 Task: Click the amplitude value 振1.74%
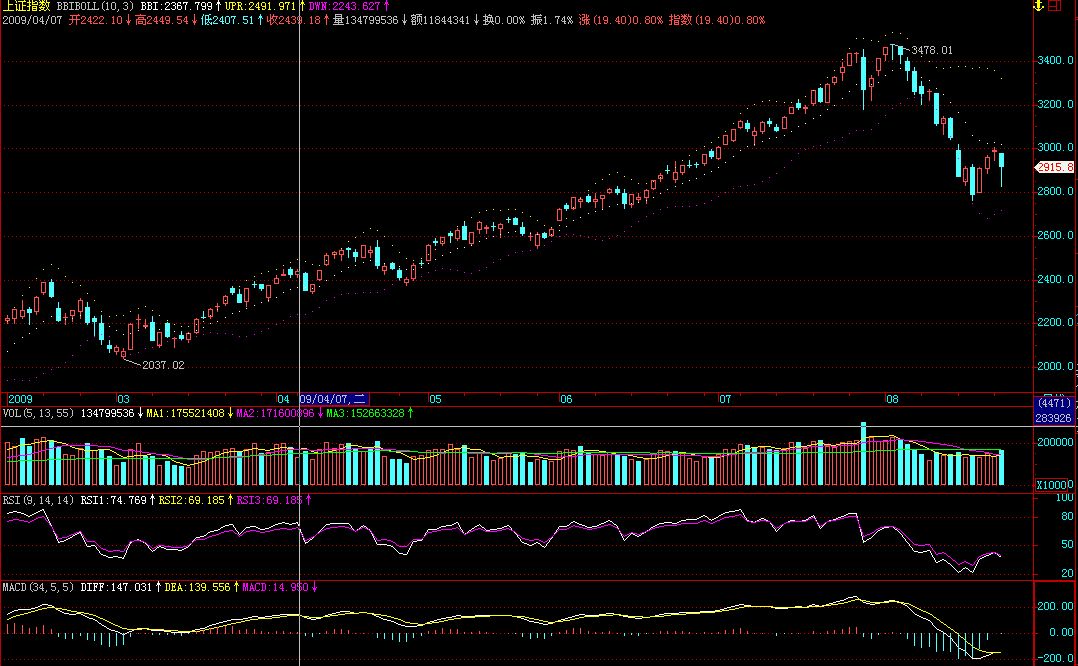[551, 21]
